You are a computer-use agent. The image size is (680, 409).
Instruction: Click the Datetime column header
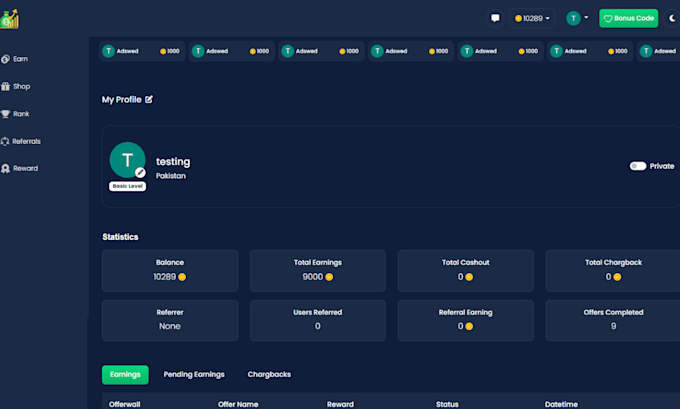[x=561, y=404]
